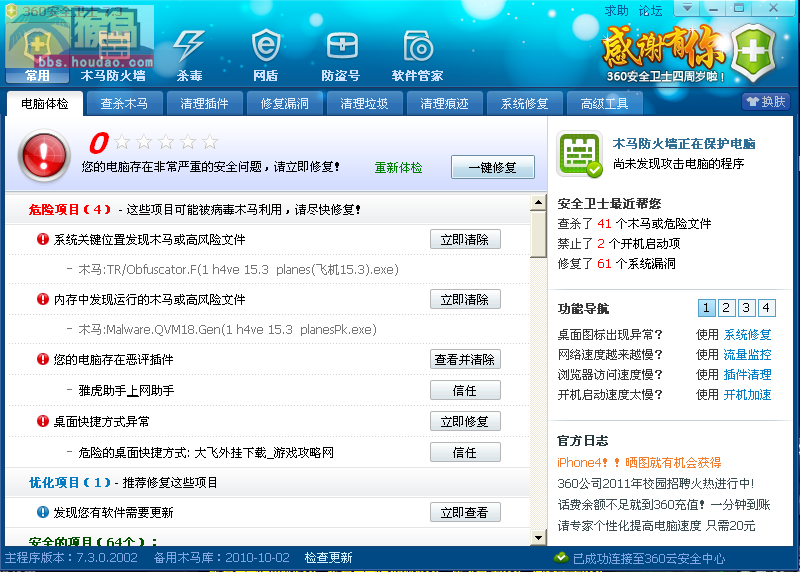Open the iPhone4 晒图就有机会获得 news link
The width and height of the screenshot is (800, 572).
tap(639, 463)
